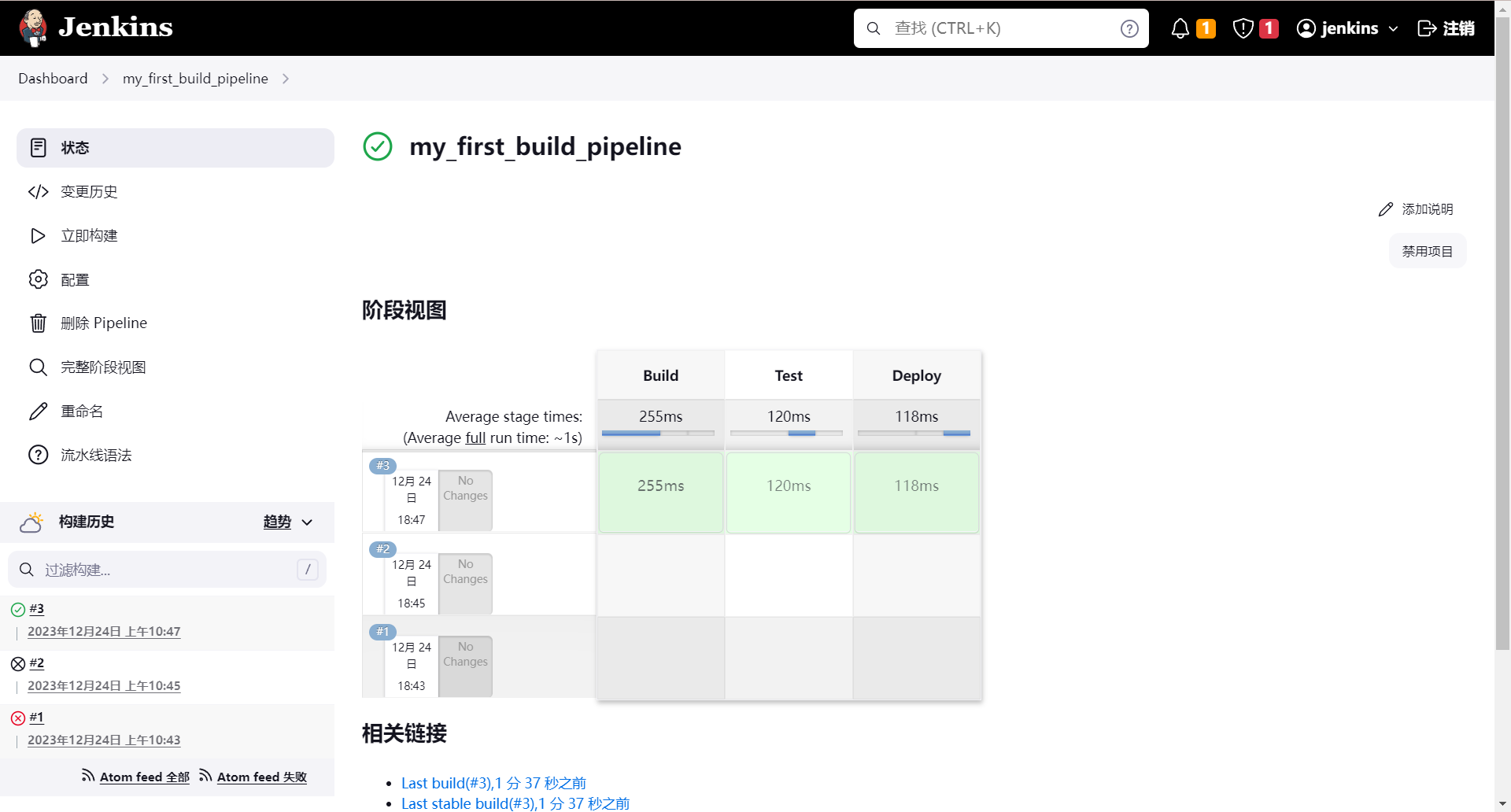
Task: Click the #3 badge in stage view
Action: pyautogui.click(x=382, y=466)
